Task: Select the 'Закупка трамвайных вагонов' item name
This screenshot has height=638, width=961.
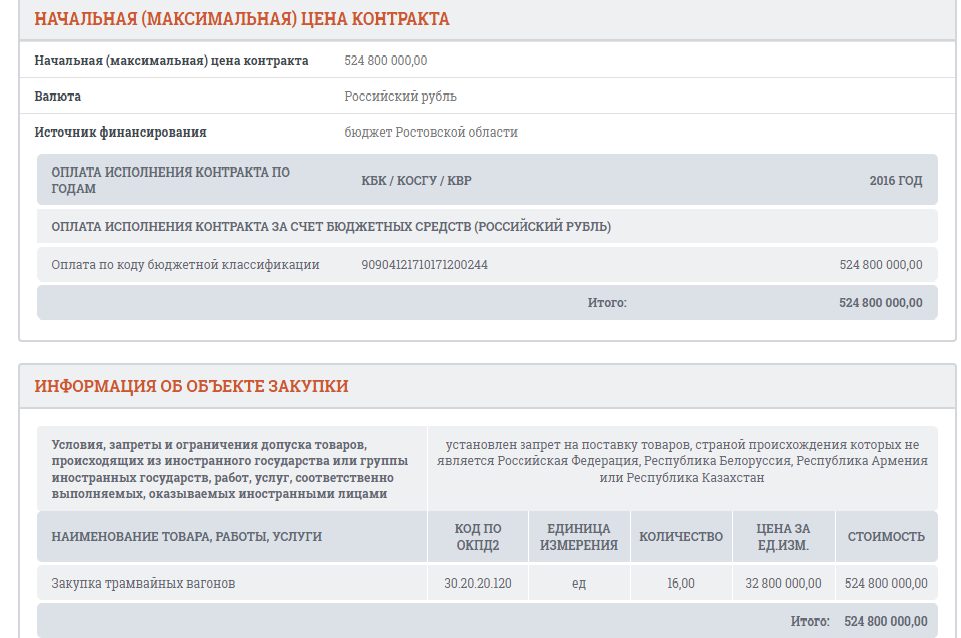Action: coord(143,583)
